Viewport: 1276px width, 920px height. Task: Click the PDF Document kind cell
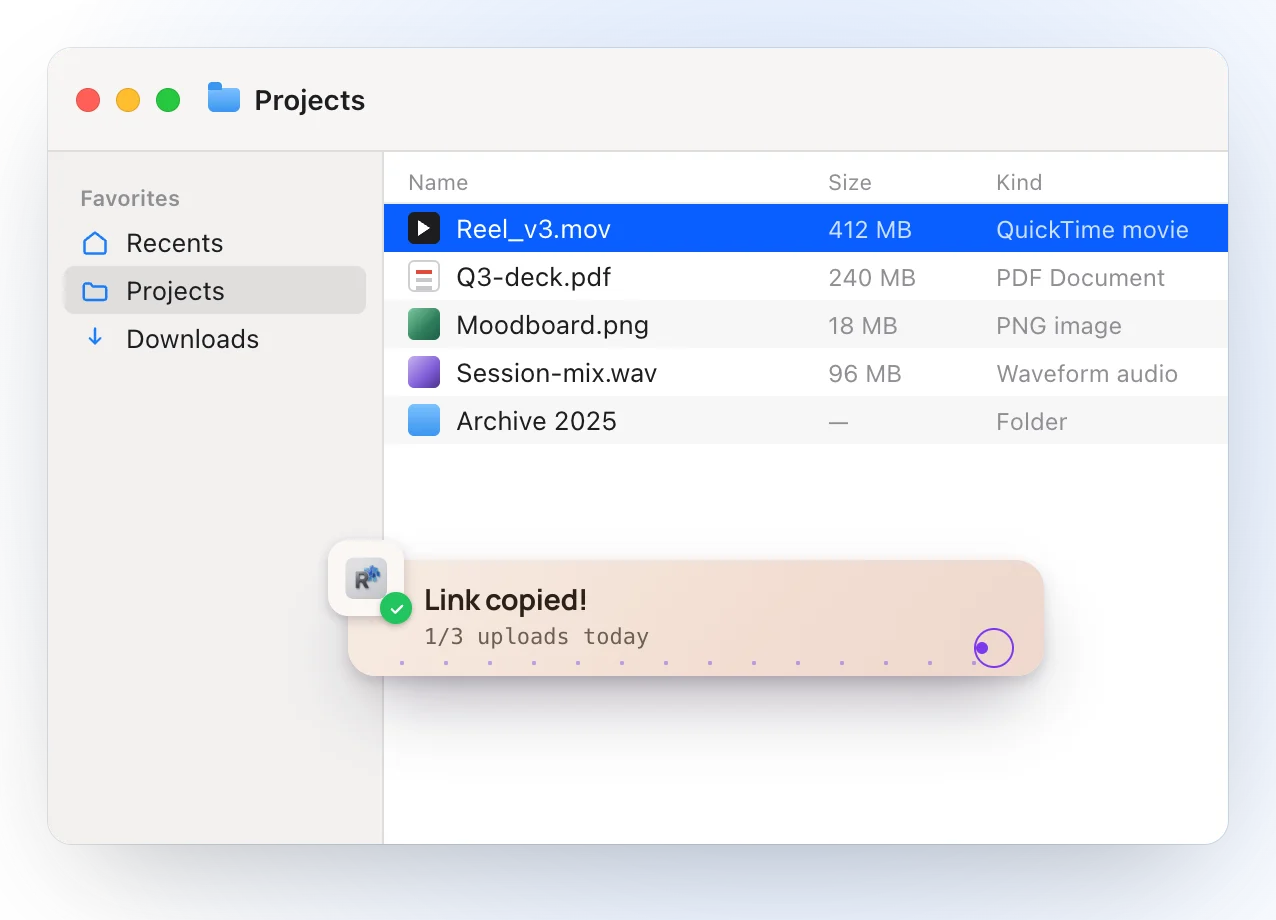(1080, 278)
